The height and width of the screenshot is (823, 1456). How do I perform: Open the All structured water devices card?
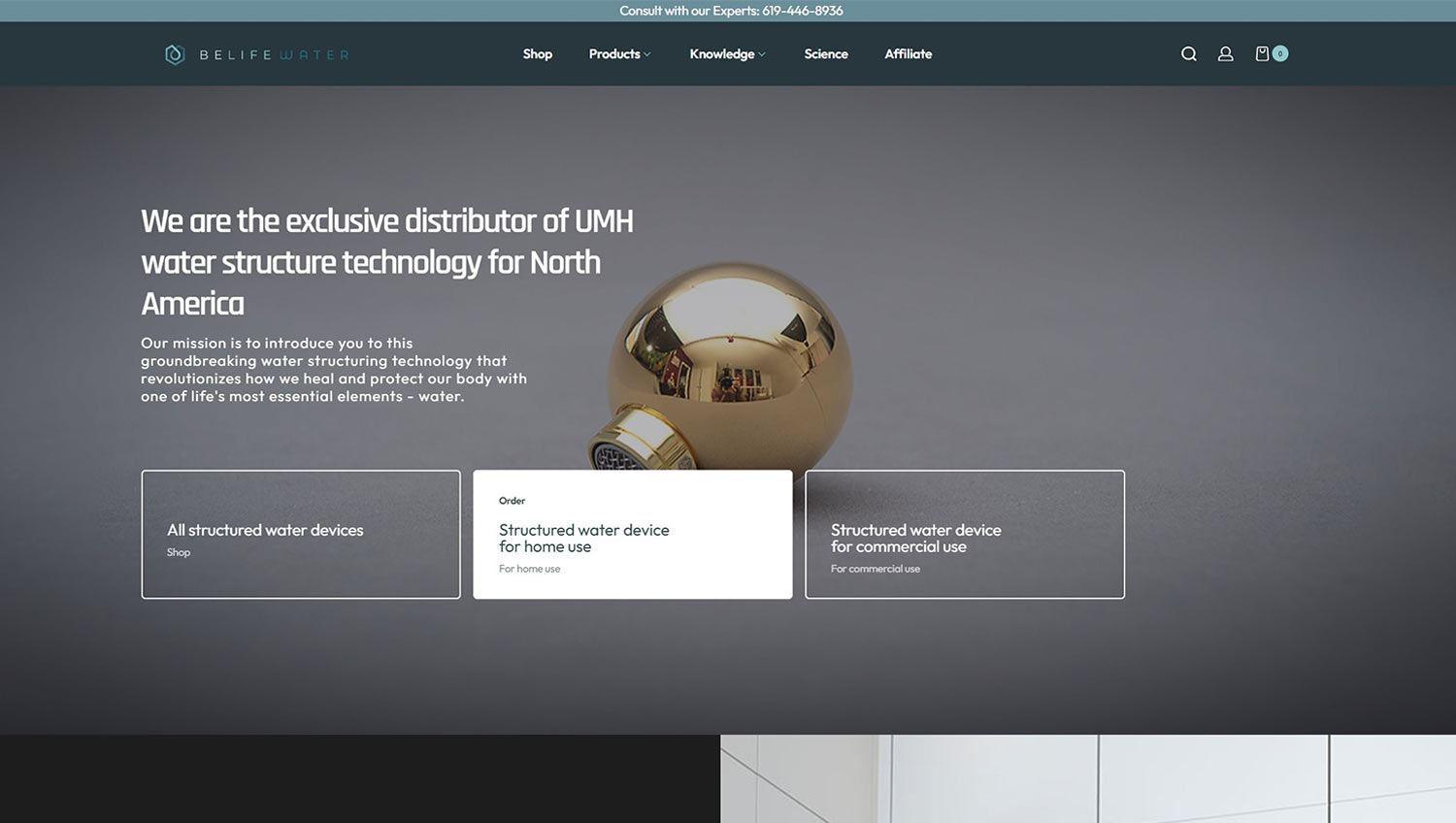click(x=301, y=534)
